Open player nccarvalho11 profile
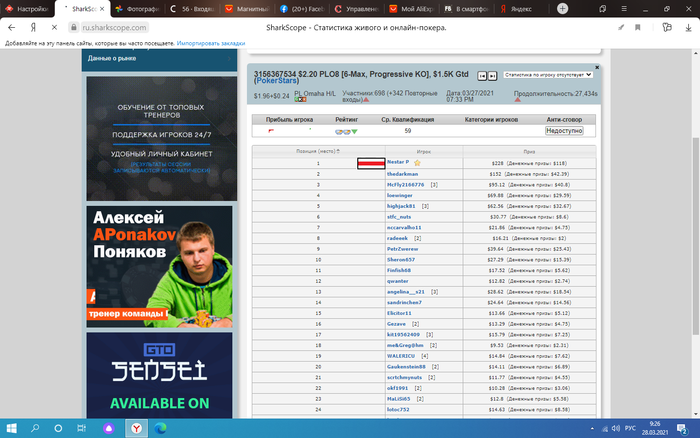Viewport: 700px width, 438px height. click(404, 228)
